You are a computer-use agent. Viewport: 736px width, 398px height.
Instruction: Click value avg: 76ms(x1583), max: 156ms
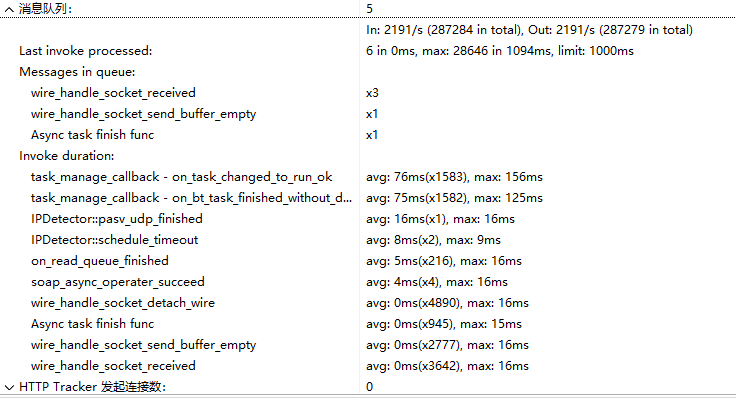(454, 177)
